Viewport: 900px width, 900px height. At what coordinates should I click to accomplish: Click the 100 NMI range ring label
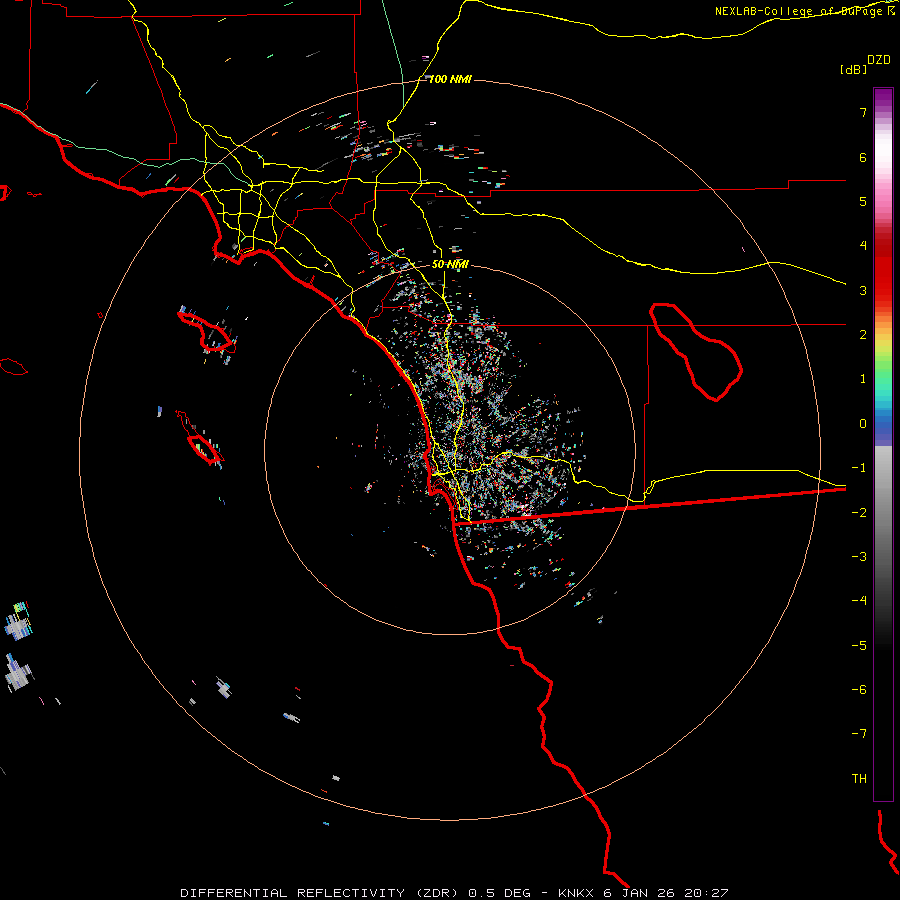[450, 79]
